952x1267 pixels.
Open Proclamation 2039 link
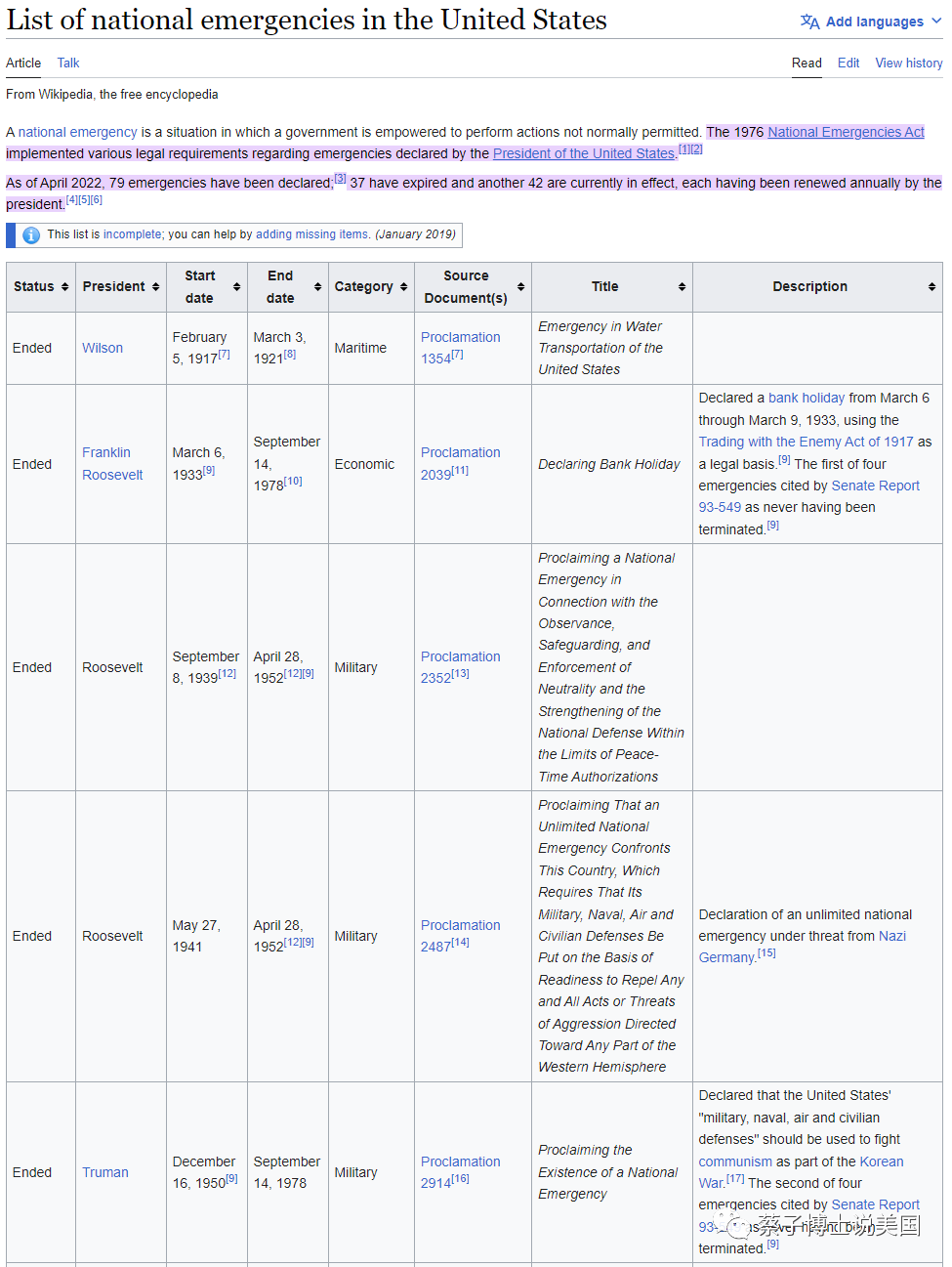[x=460, y=464]
